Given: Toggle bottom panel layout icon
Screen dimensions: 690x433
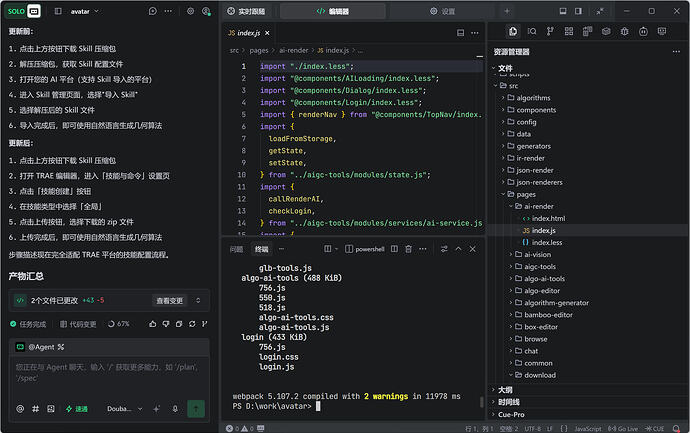Looking at the screenshot, I should click(x=563, y=11).
